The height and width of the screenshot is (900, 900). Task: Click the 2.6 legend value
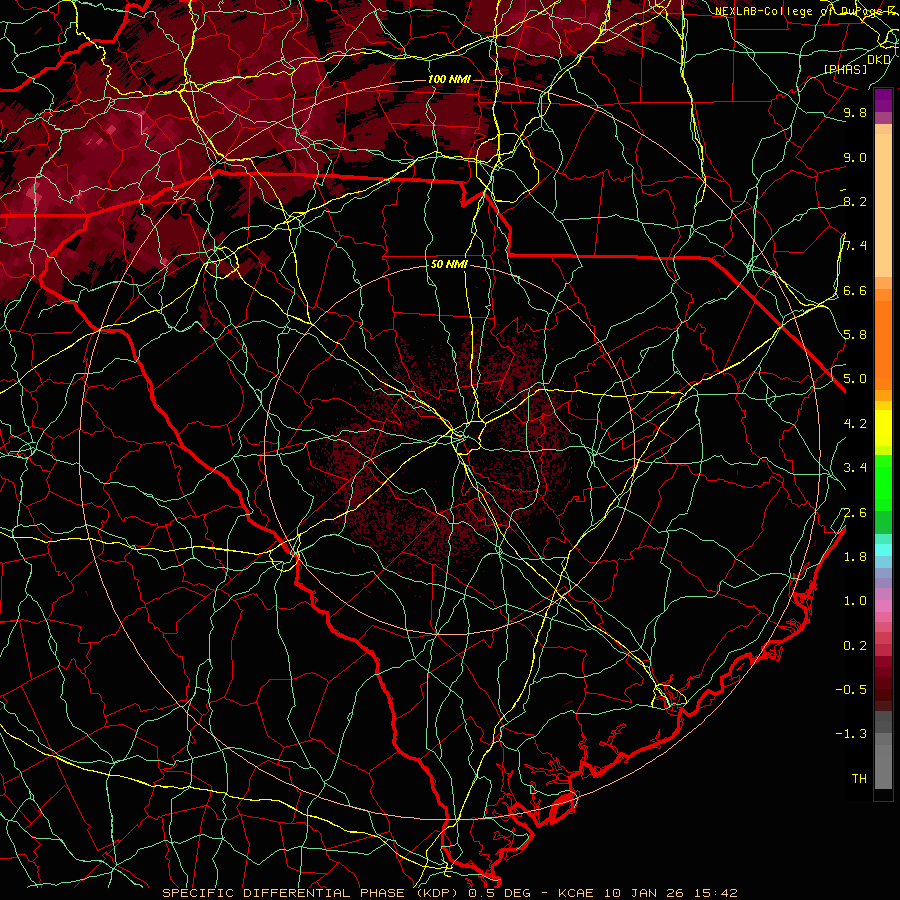tap(855, 512)
